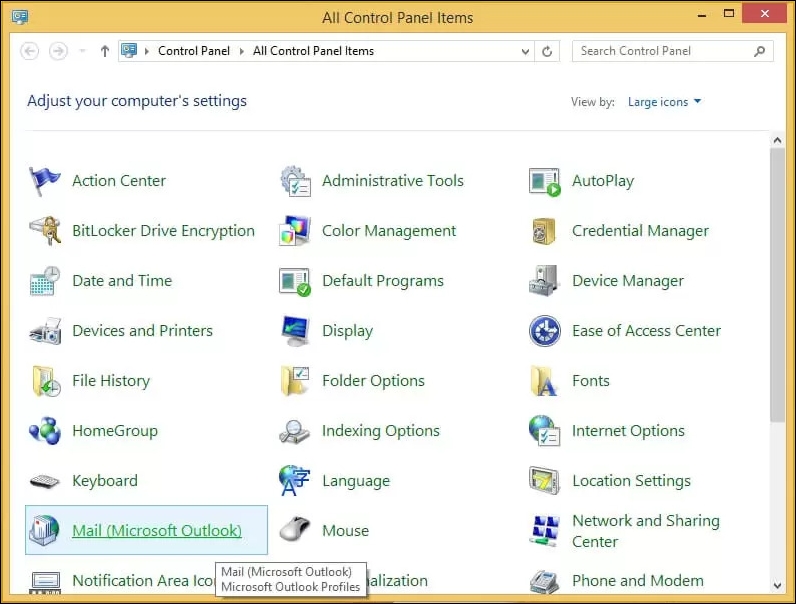Click the Device Manager link

pyautogui.click(x=628, y=281)
